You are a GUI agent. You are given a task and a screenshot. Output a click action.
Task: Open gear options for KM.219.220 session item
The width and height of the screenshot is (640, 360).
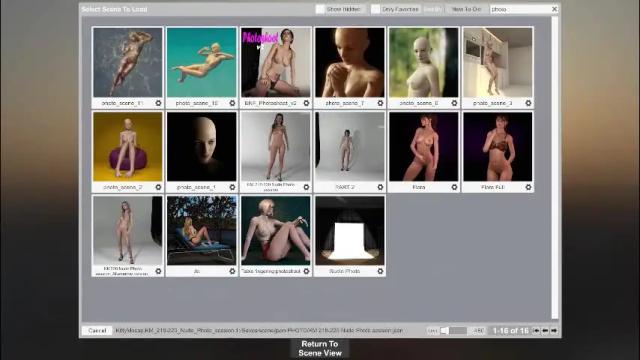pyautogui.click(x=306, y=187)
